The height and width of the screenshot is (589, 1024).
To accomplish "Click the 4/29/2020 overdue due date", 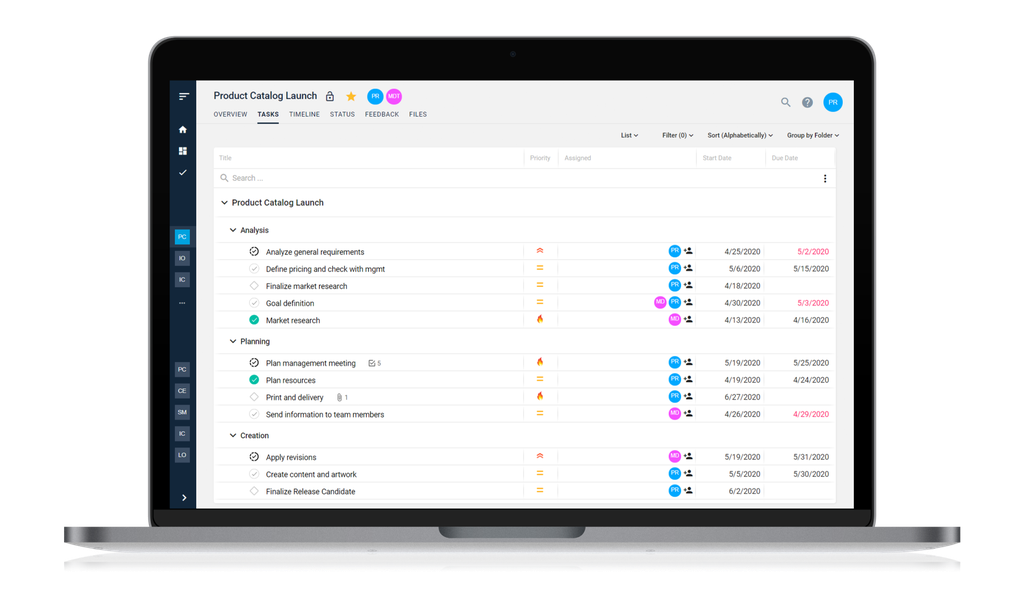I will (810, 414).
